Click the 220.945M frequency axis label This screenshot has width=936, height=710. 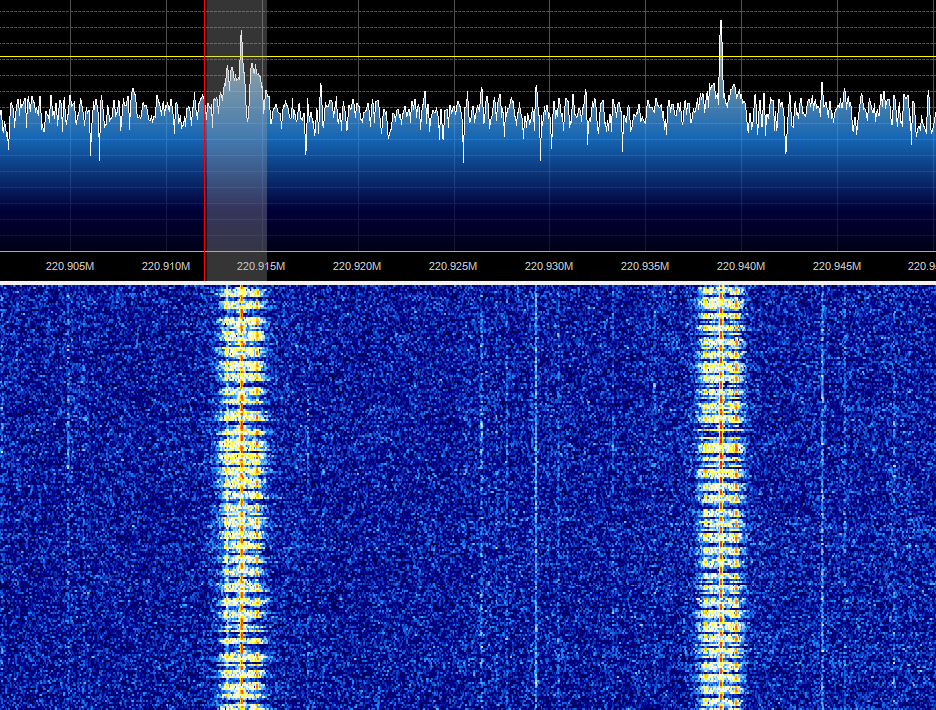(837, 266)
